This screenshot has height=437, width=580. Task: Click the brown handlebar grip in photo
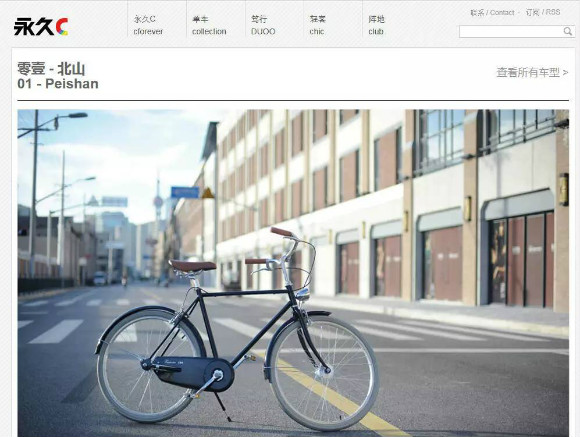(281, 232)
